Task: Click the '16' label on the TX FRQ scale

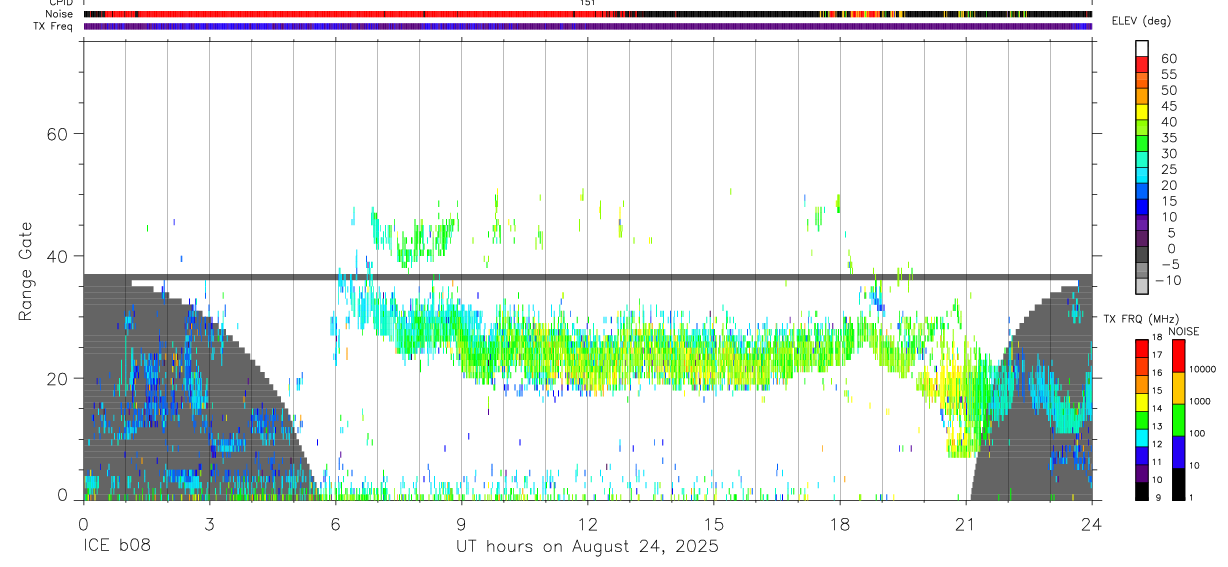Action: click(1155, 372)
